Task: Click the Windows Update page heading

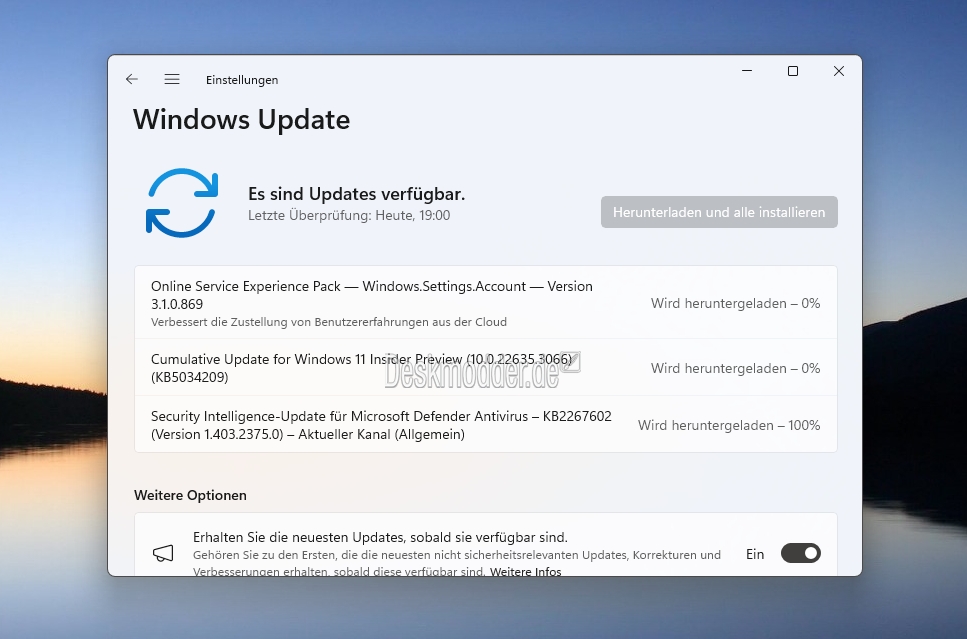Action: tap(241, 120)
